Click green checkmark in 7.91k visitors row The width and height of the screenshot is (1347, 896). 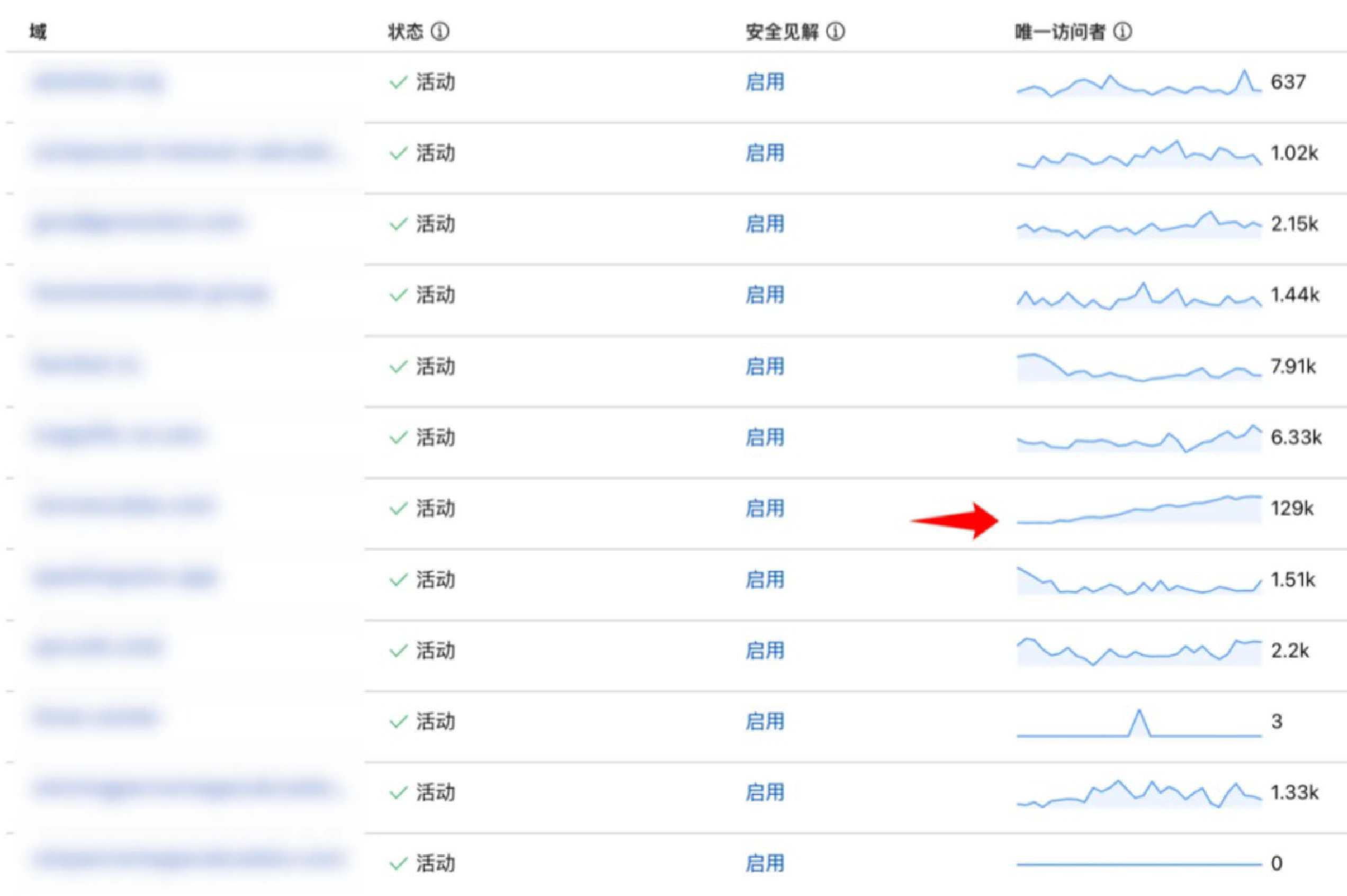[x=398, y=366]
